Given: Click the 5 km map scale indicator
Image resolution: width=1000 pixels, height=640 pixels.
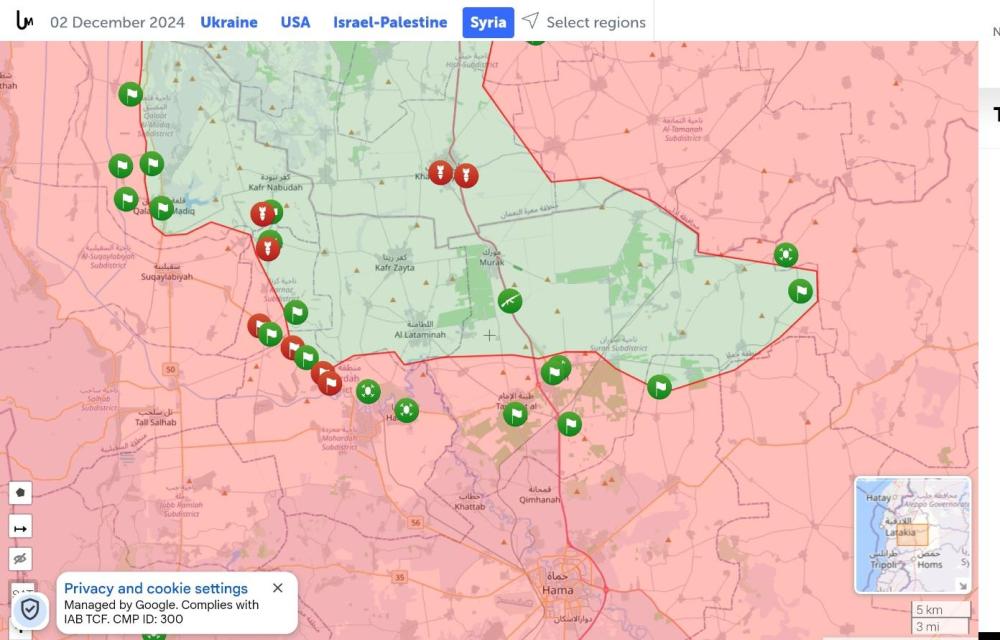Looking at the screenshot, I should click(x=940, y=610).
